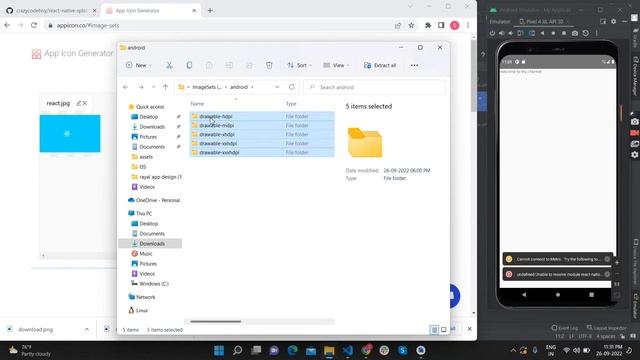Click the emulator rotate right icon

[x=531, y=33]
